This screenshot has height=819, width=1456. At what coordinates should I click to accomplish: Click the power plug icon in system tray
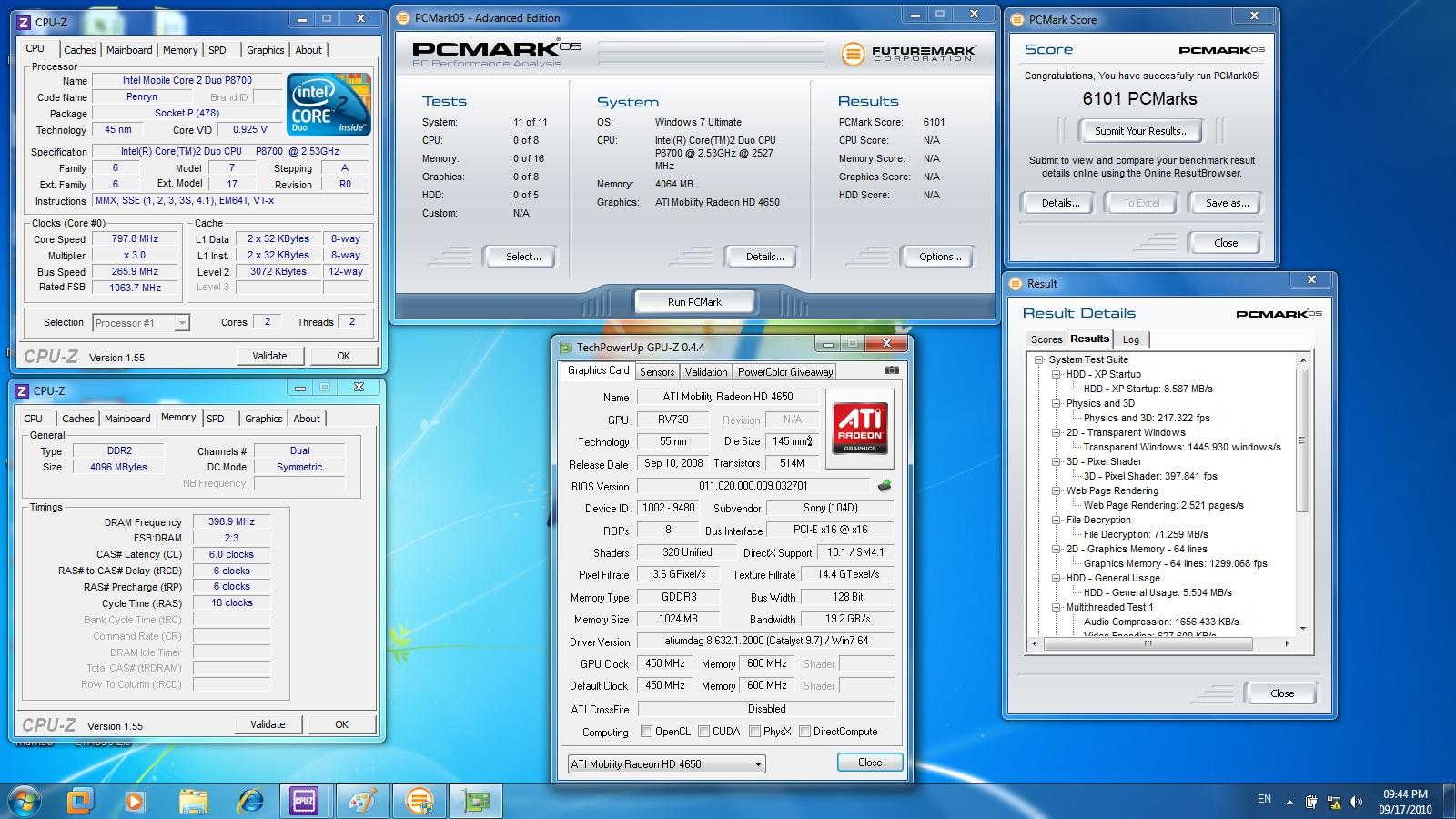1311,802
